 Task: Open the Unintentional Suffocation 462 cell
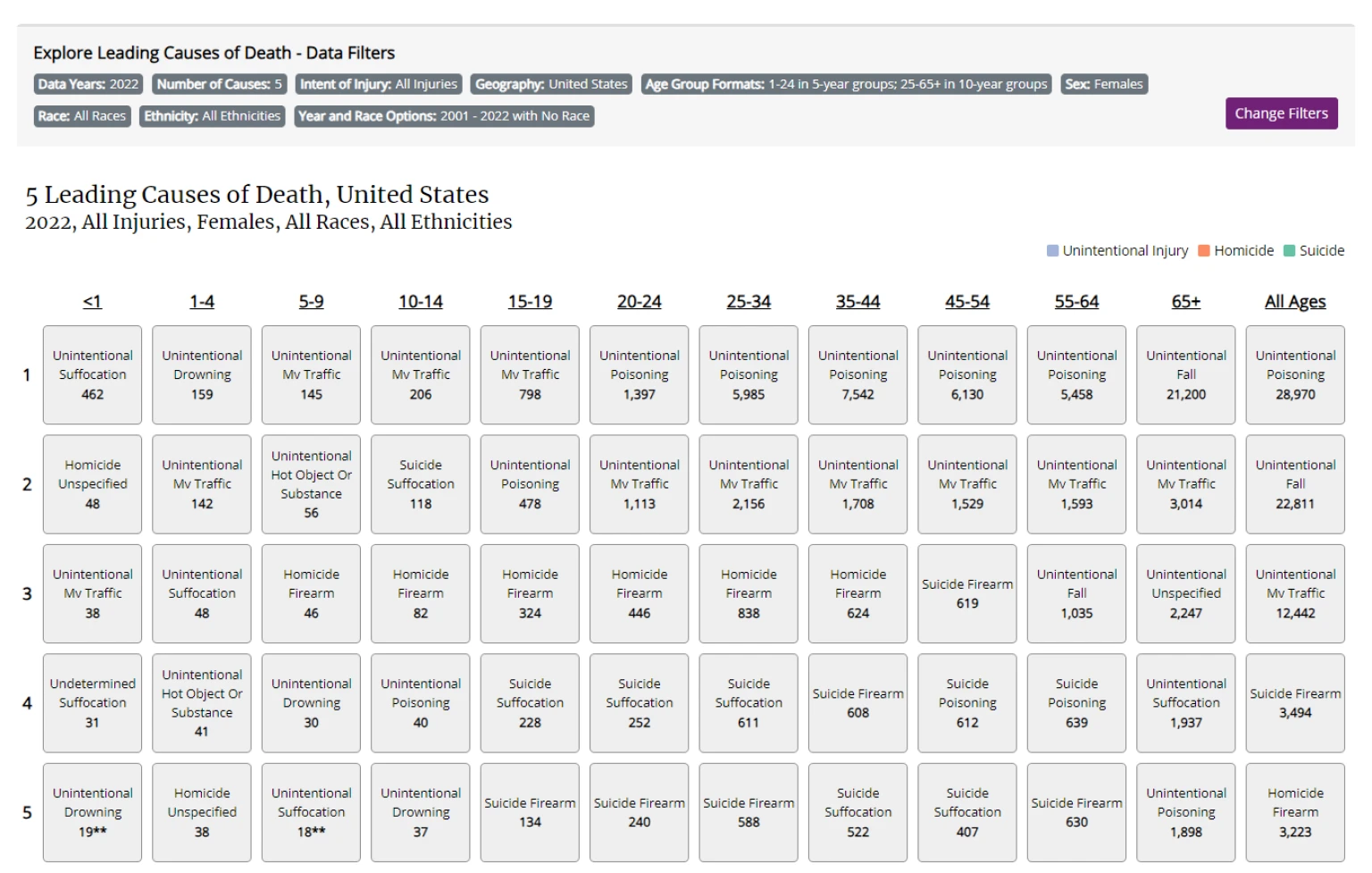tap(92, 375)
